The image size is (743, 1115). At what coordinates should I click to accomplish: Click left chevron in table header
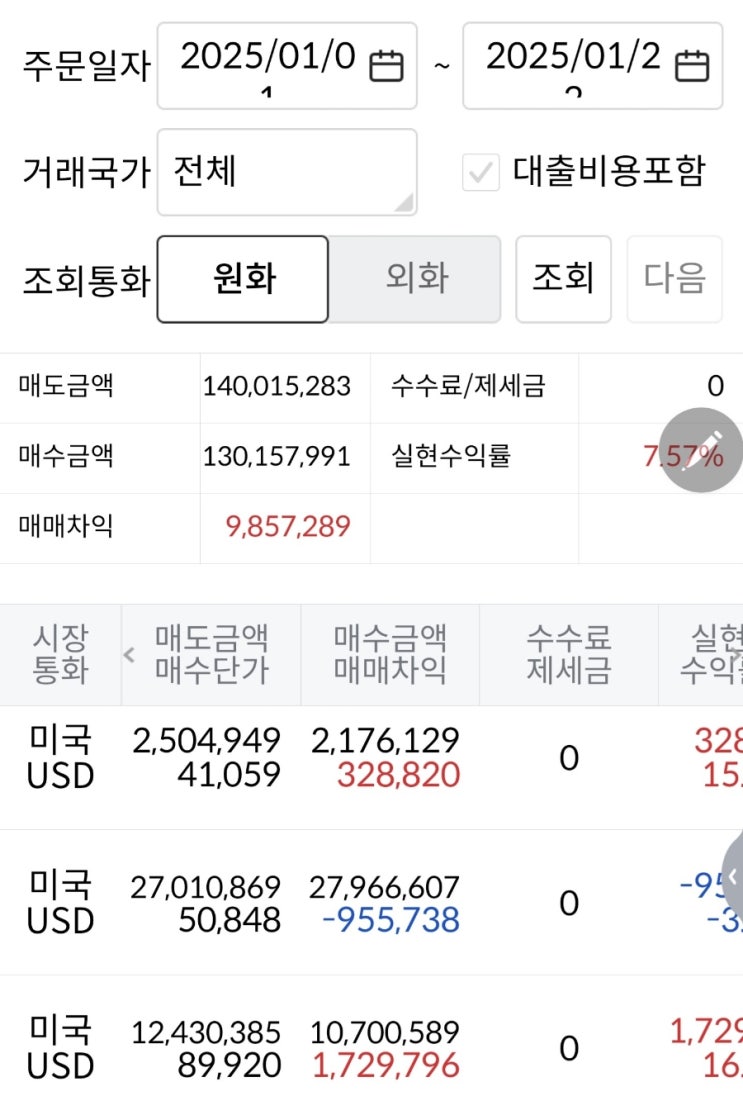pyautogui.click(x=129, y=655)
